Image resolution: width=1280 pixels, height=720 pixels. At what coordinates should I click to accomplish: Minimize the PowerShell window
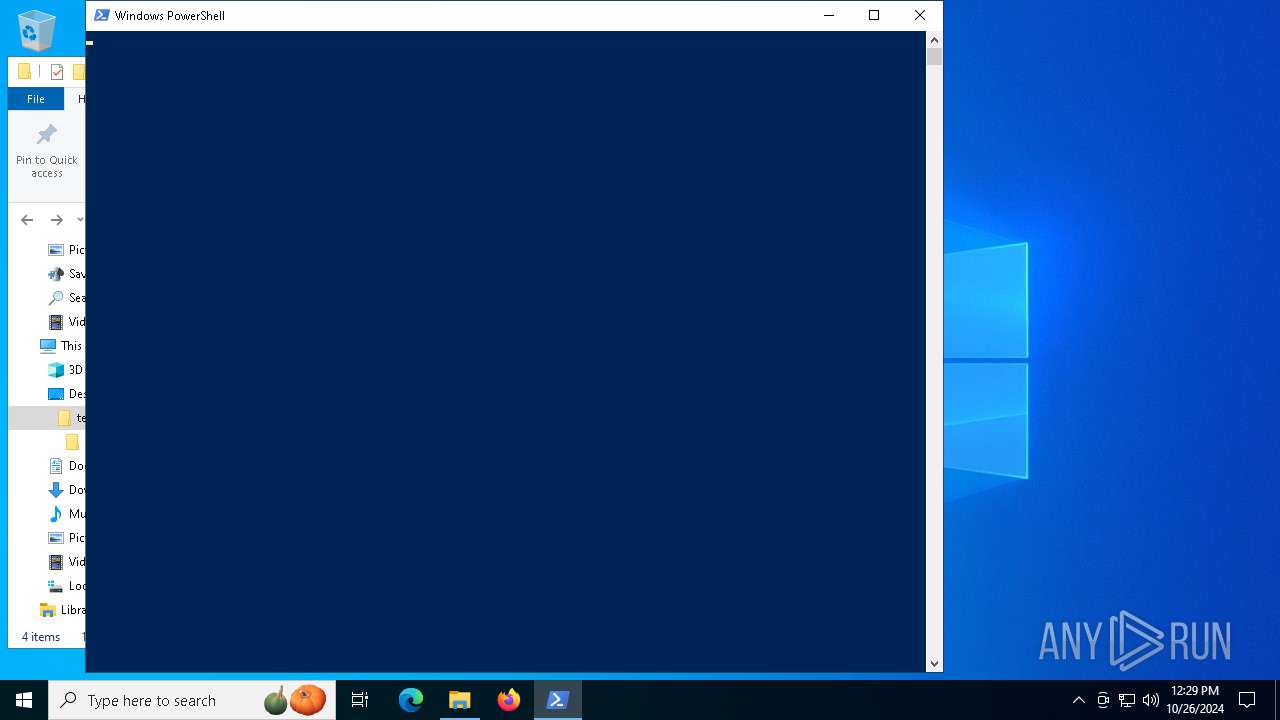(828, 15)
